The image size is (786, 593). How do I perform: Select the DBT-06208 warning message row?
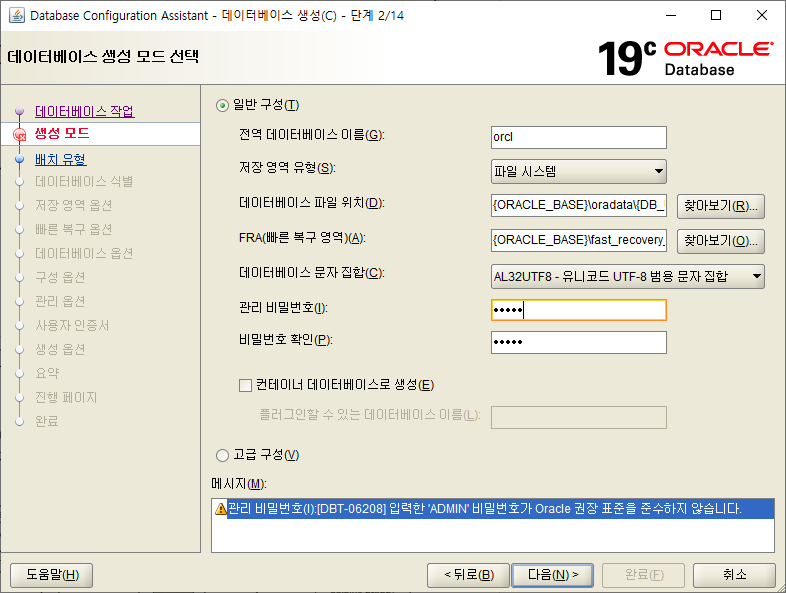click(493, 509)
